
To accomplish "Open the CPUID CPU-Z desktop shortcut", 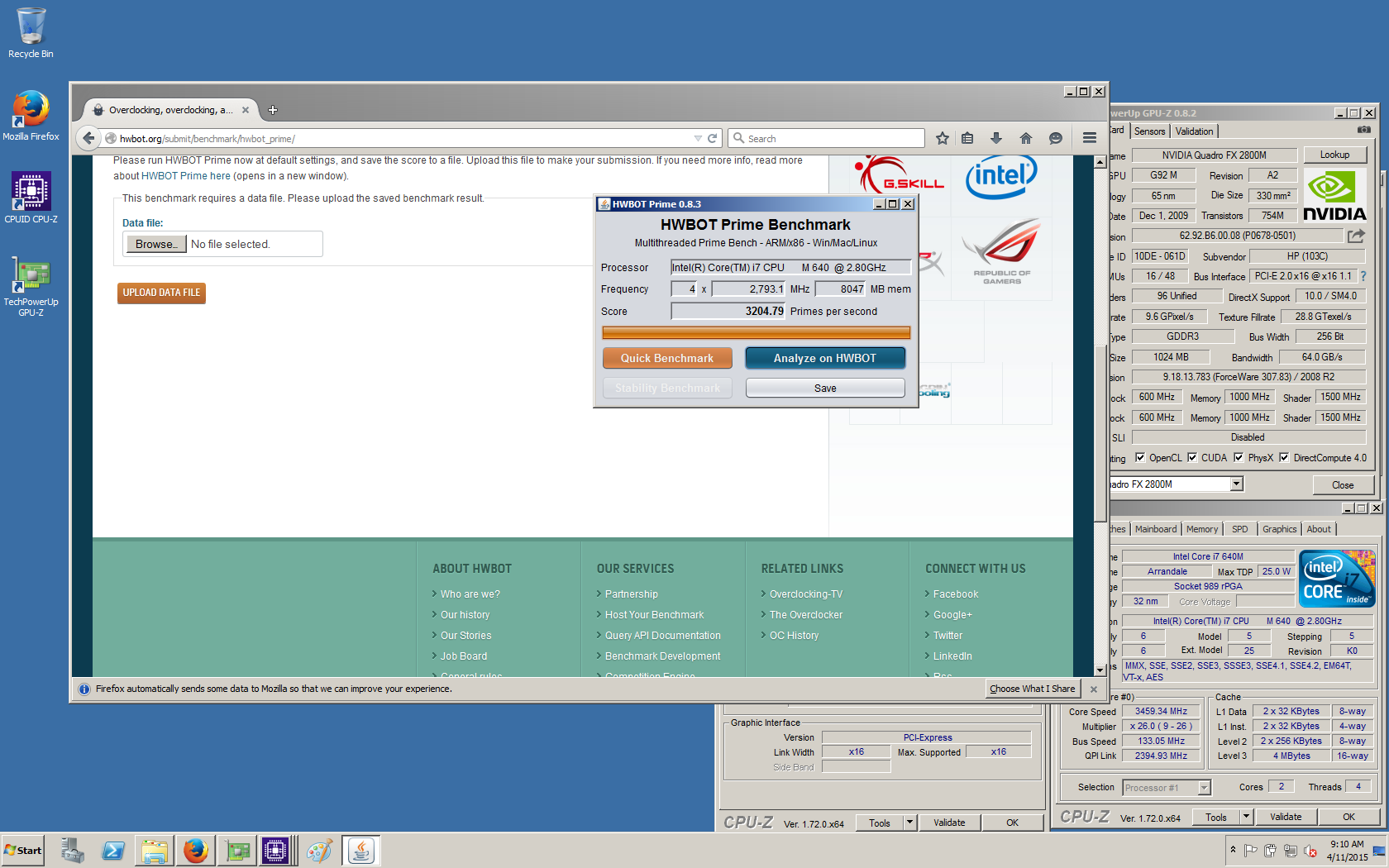I will (31, 198).
